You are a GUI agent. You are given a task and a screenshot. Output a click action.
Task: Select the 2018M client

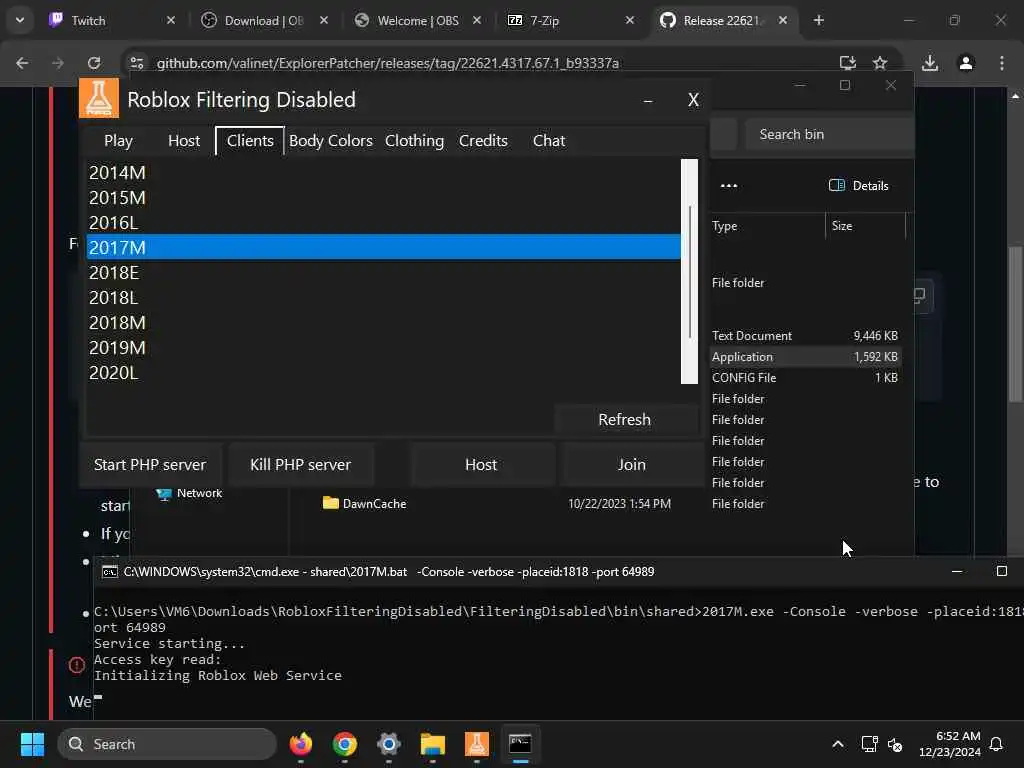(x=383, y=323)
